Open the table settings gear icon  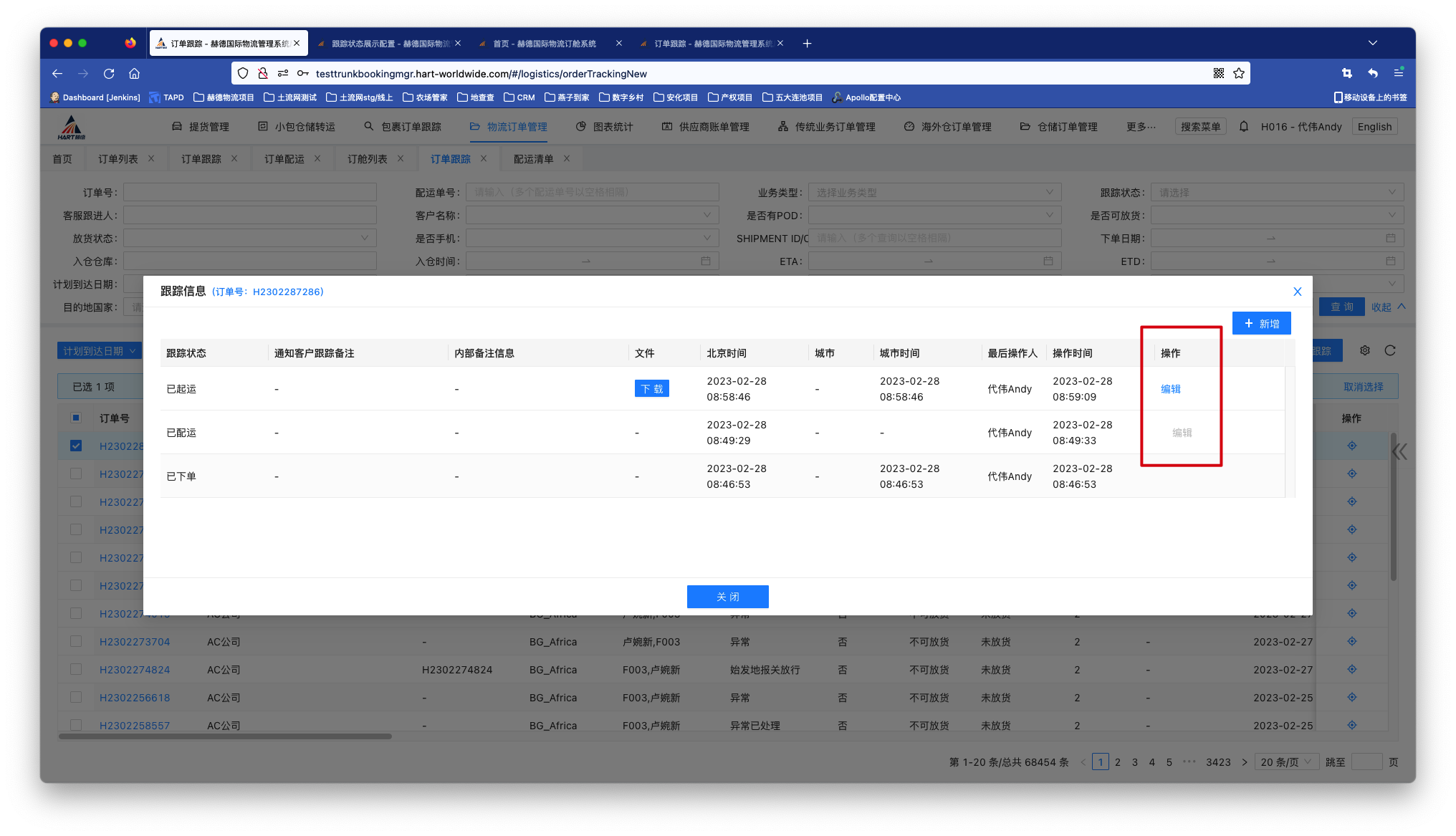(x=1365, y=350)
